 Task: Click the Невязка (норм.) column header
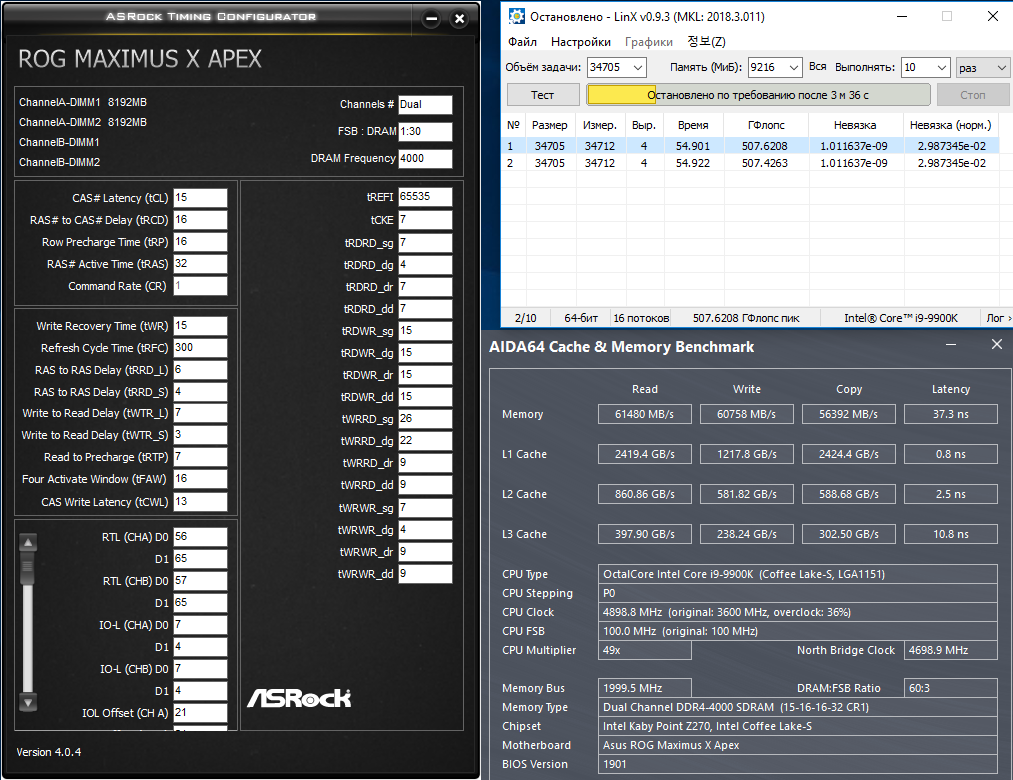(950, 125)
